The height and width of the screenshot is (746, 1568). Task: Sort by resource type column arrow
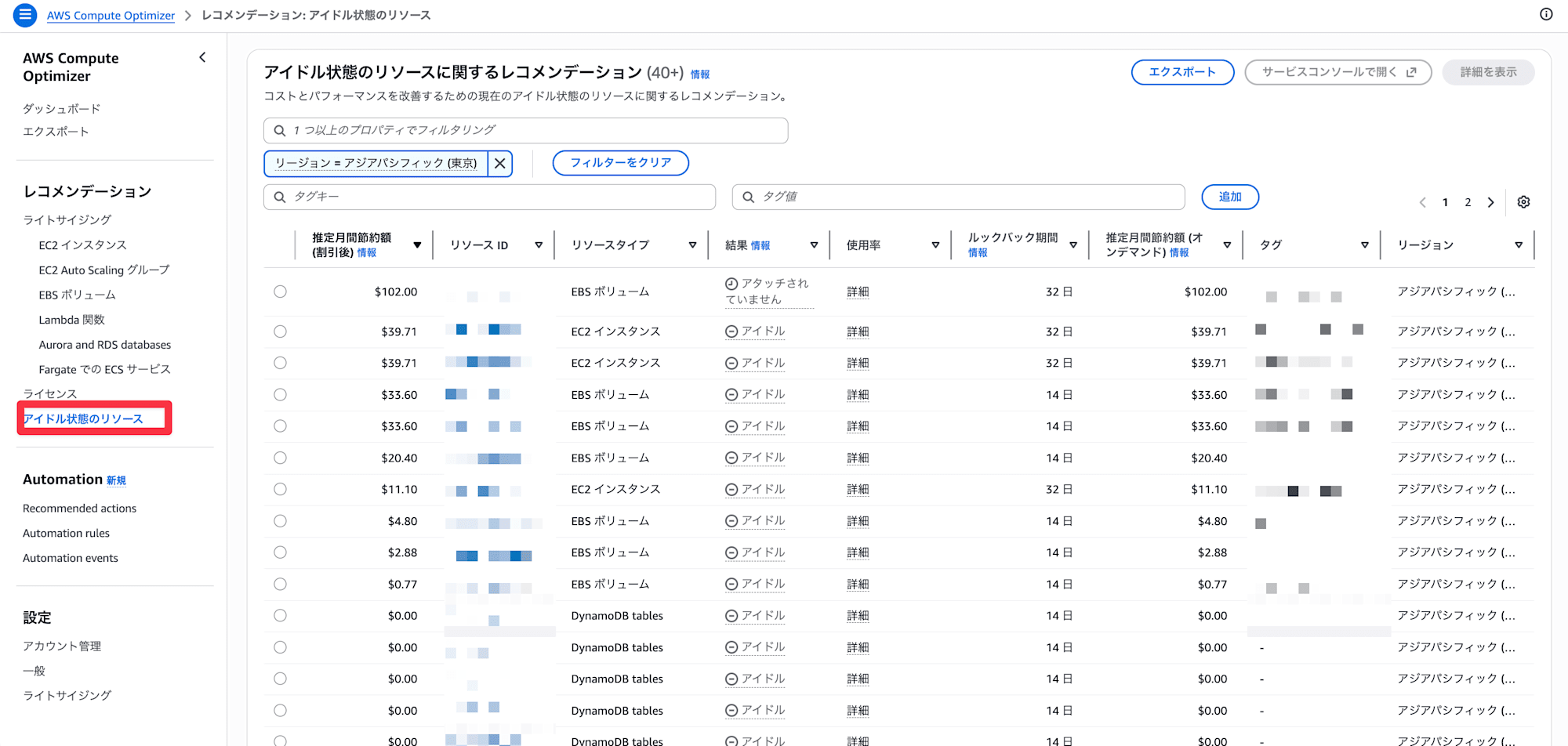692,245
